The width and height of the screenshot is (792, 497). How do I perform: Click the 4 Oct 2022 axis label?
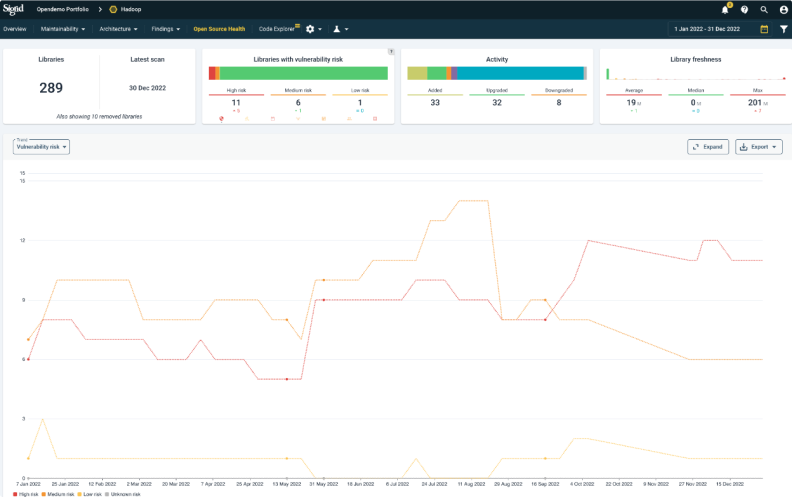(x=582, y=484)
